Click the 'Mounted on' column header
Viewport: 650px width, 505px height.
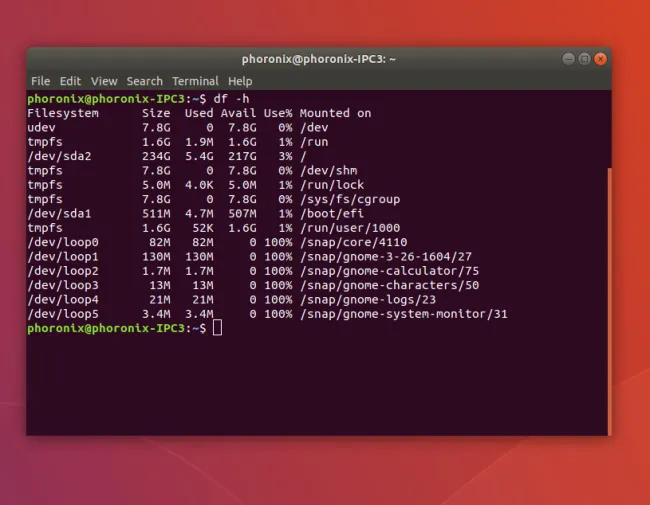coord(335,113)
